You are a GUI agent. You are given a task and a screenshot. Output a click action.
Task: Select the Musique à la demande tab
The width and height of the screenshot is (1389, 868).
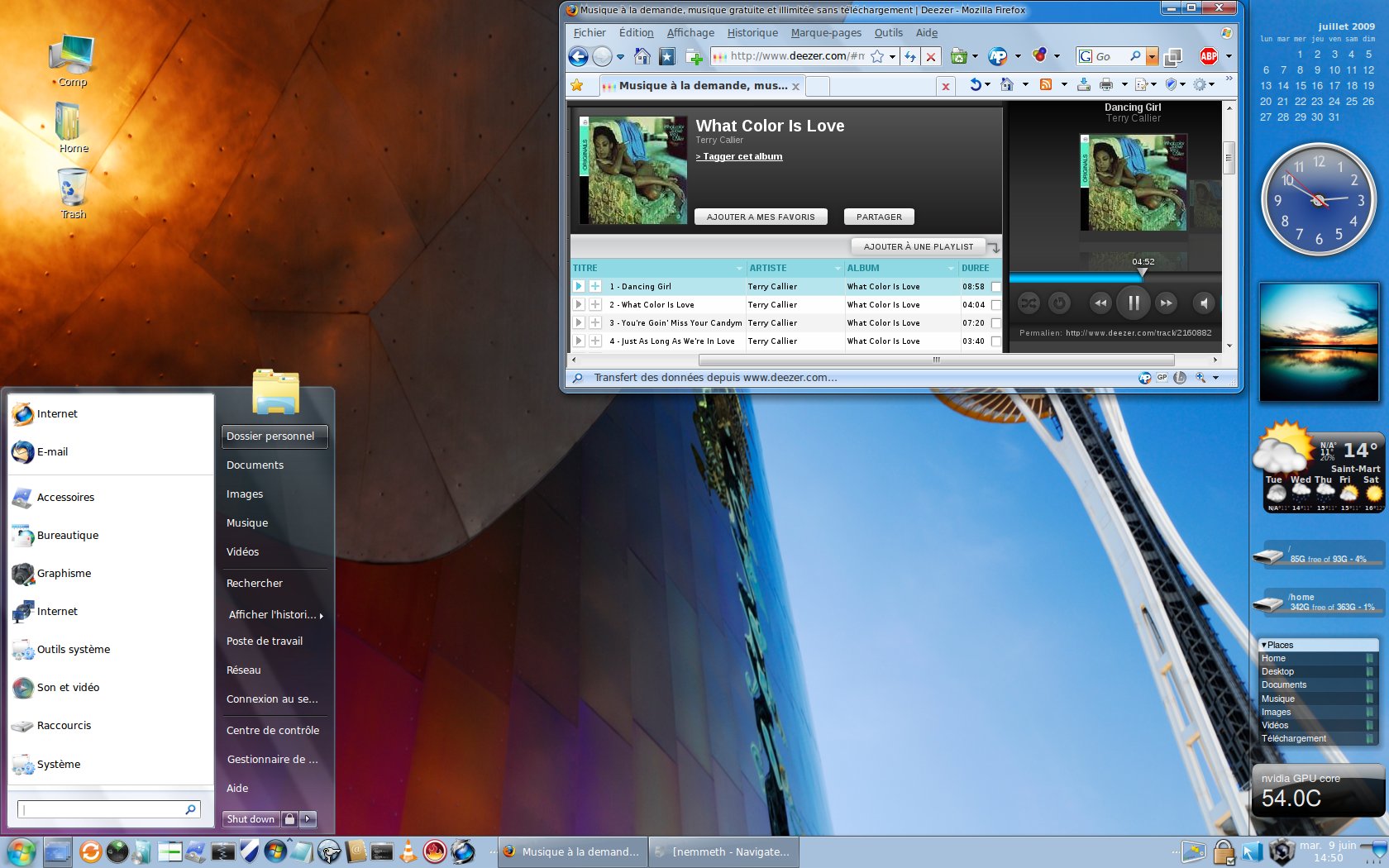pos(701,86)
